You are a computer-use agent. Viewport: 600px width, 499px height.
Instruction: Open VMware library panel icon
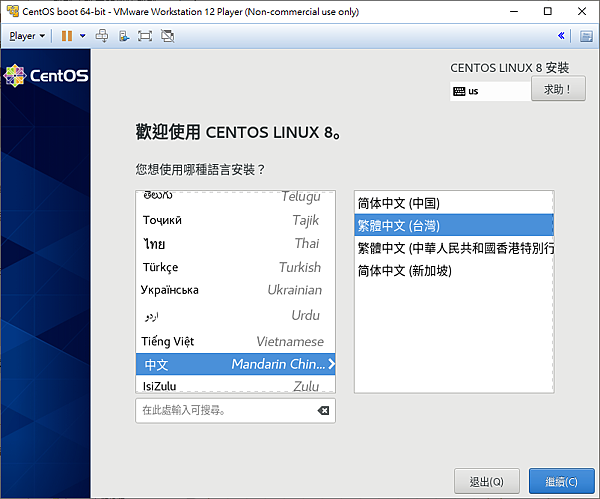[x=586, y=36]
